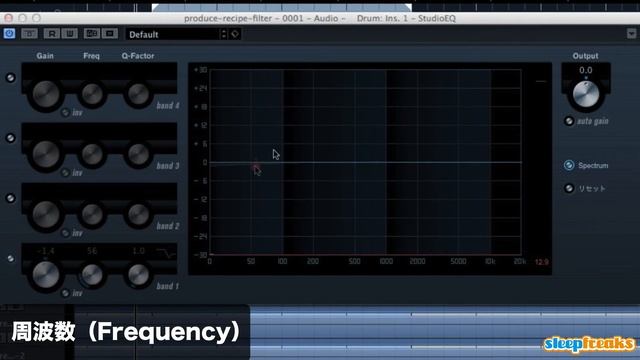The image size is (640, 360).
Task: Activate the band 4 enable button
Action: (x=11, y=78)
